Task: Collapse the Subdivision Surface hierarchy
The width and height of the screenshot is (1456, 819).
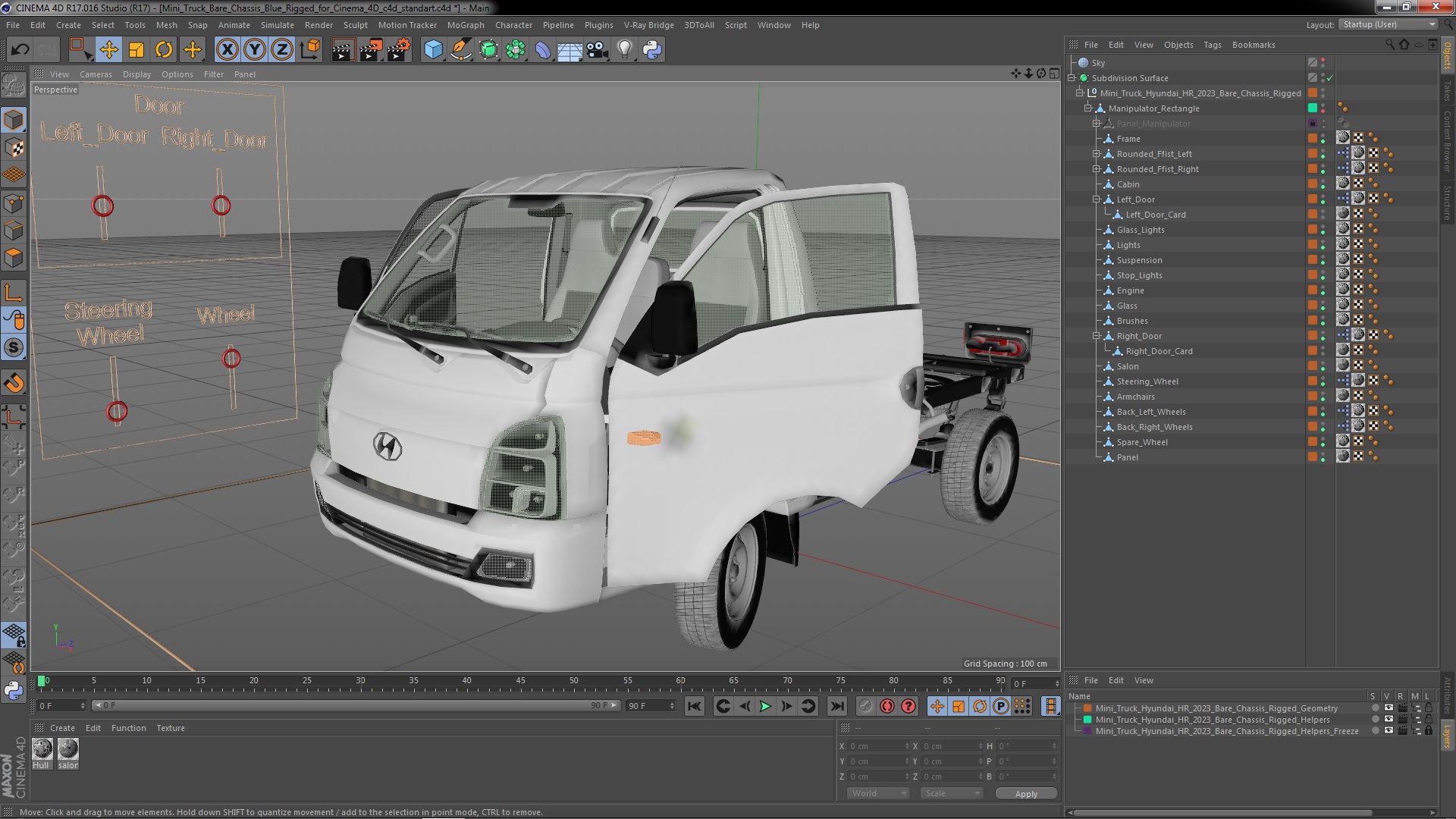Action: point(1072,78)
